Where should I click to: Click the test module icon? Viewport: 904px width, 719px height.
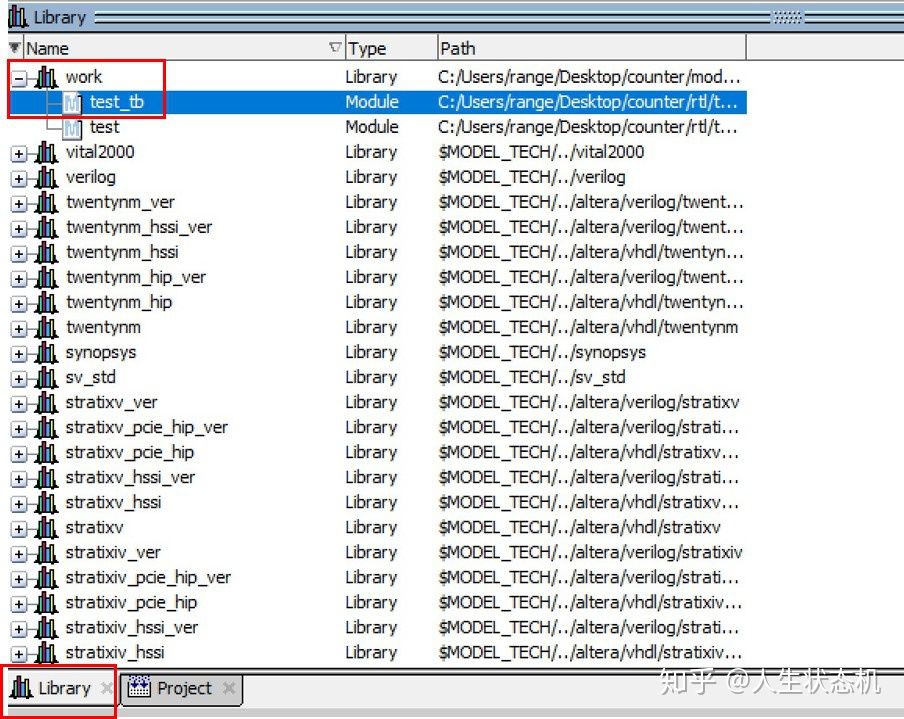[x=72, y=128]
